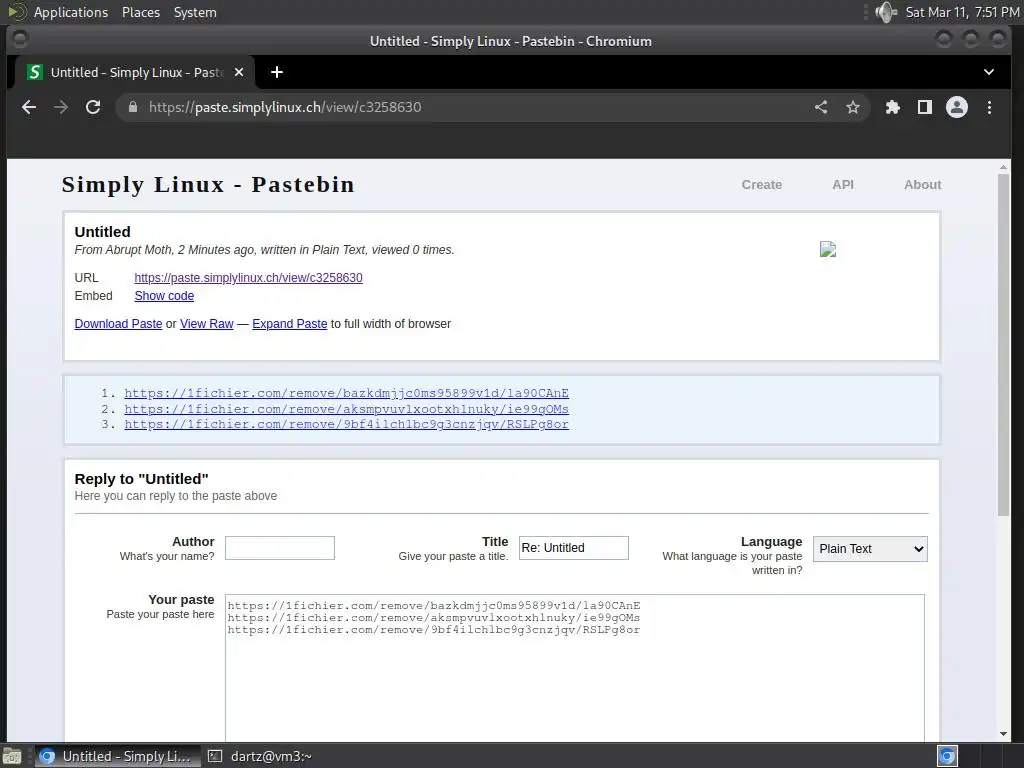Image resolution: width=1024 pixels, height=768 pixels.
Task: Click the workspace switcher icon in the bottom-right panel
Action: 947,756
